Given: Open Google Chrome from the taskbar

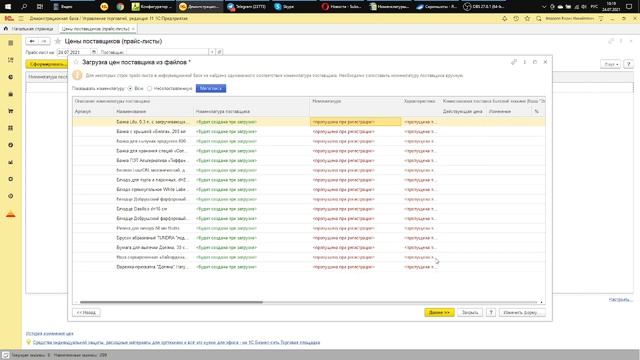Looking at the screenshot, I should [120, 7].
